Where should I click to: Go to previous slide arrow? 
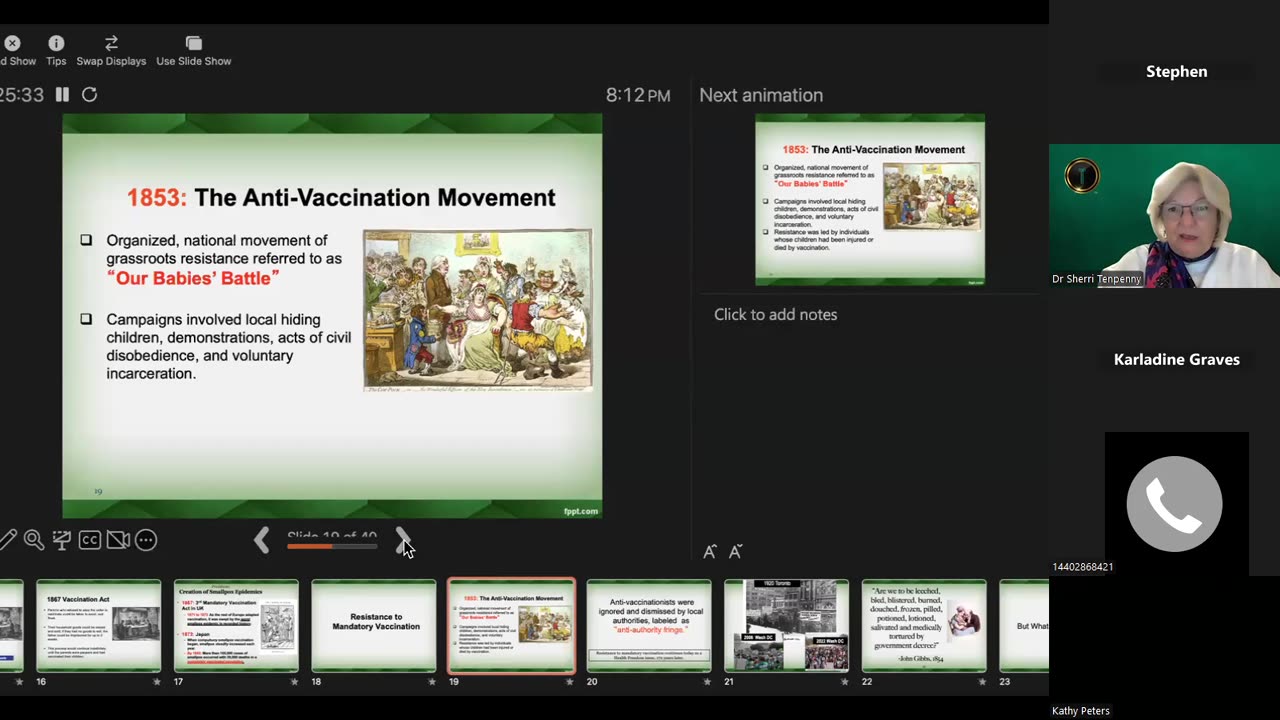pos(261,541)
